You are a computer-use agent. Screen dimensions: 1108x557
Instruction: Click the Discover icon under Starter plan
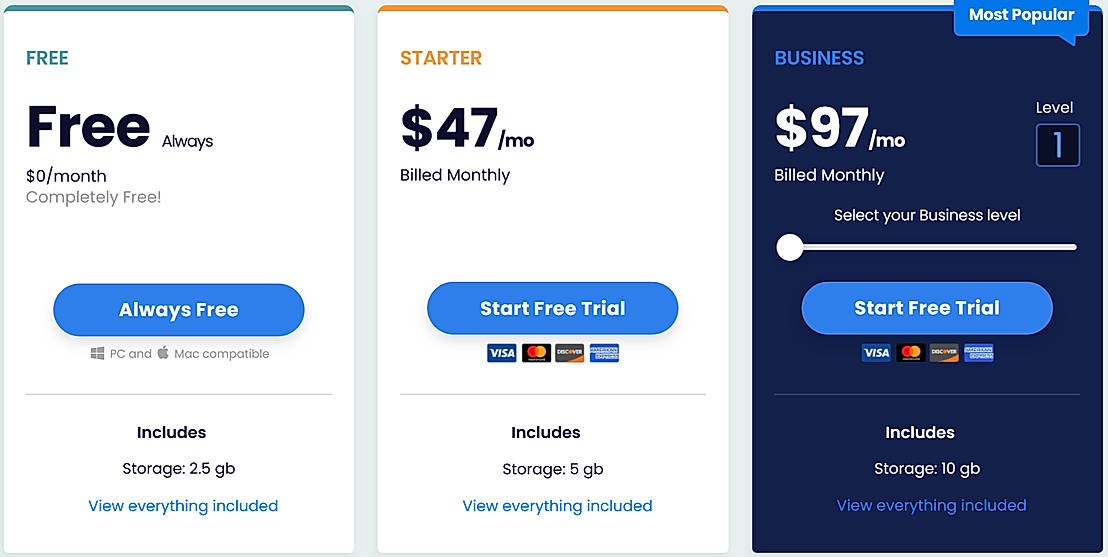(x=570, y=353)
